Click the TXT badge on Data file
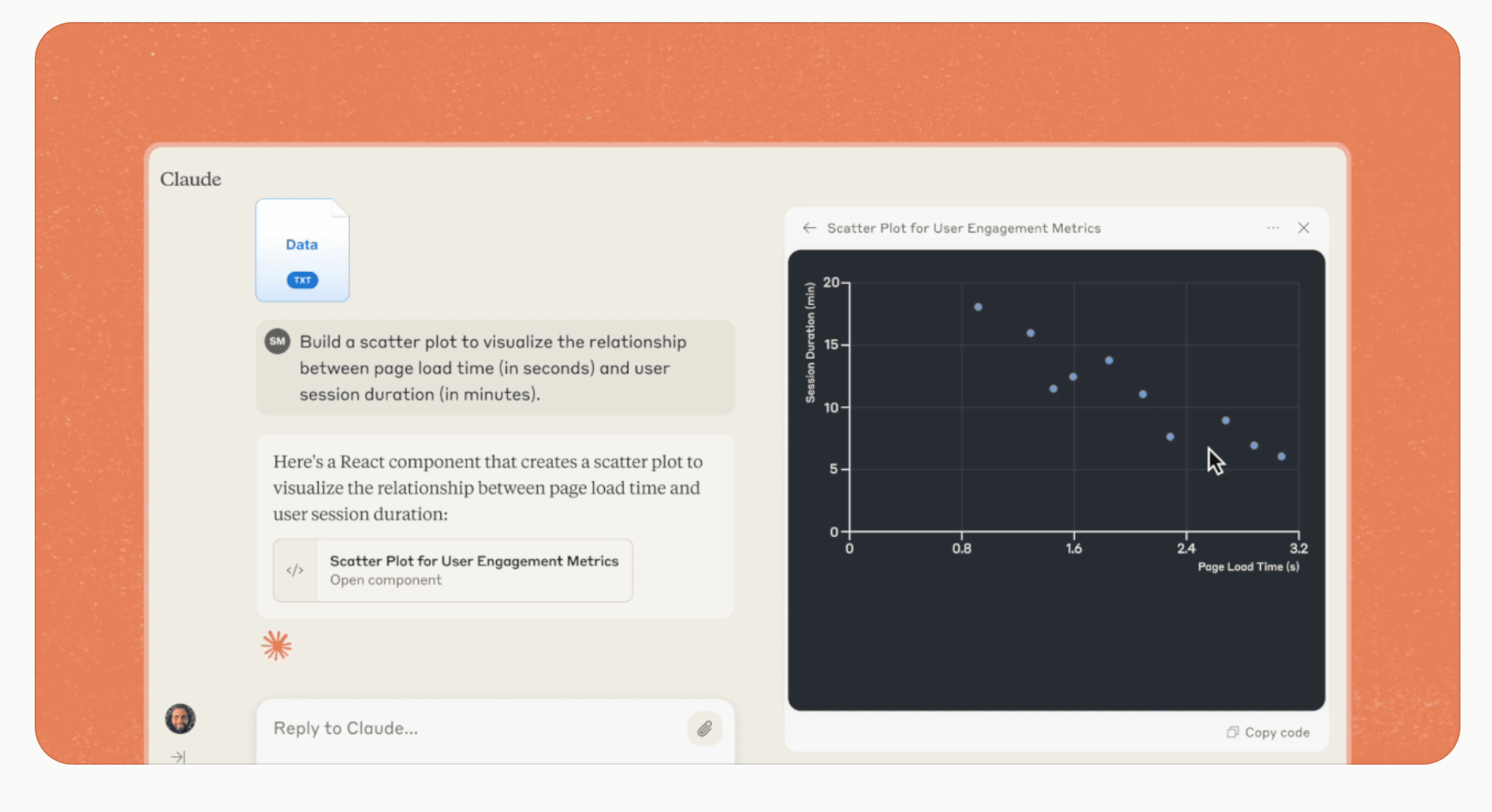 (x=302, y=280)
